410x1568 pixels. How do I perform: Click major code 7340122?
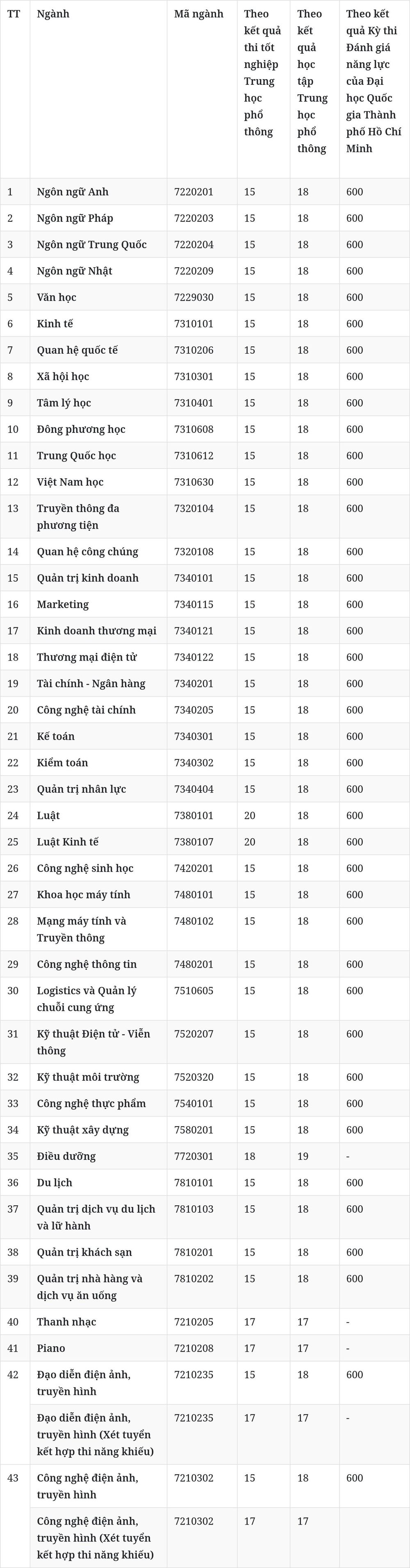194,657
